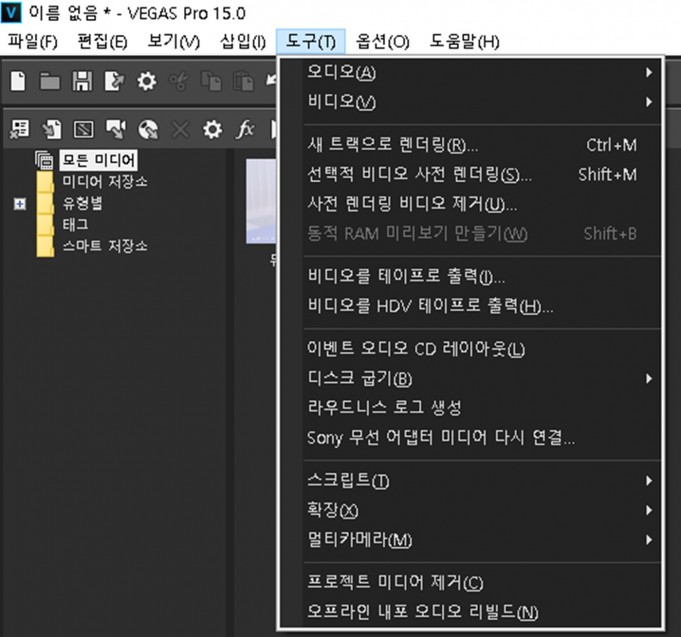The width and height of the screenshot is (681, 637).
Task: Click the Render As export icon
Action: click(114, 81)
